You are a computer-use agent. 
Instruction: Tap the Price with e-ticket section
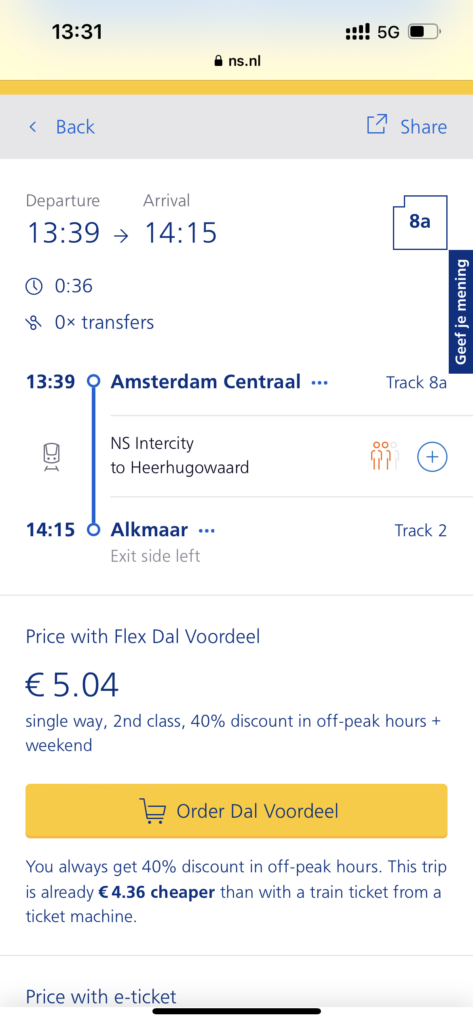(x=101, y=997)
